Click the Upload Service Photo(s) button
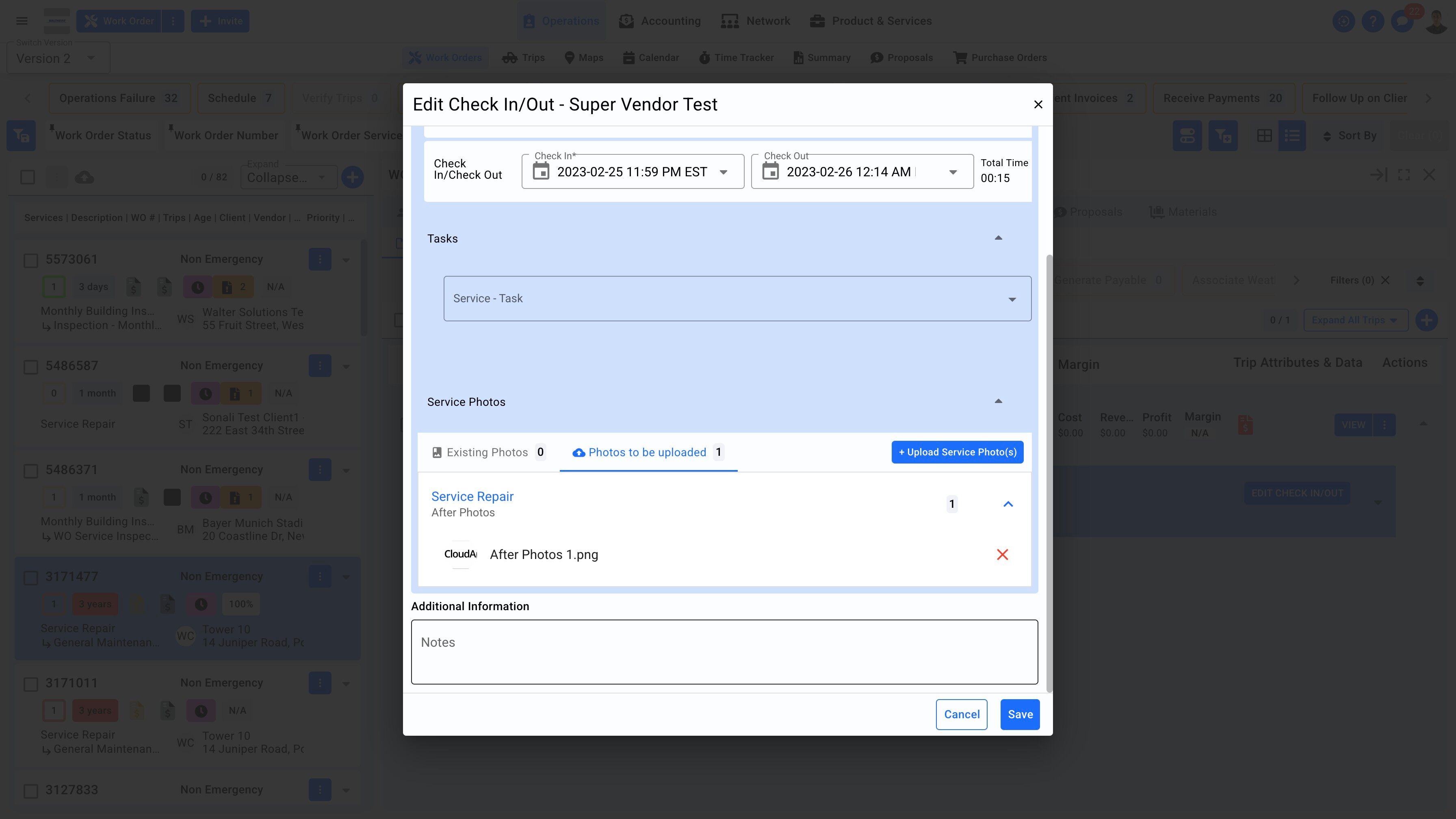1456x819 pixels. tap(957, 452)
